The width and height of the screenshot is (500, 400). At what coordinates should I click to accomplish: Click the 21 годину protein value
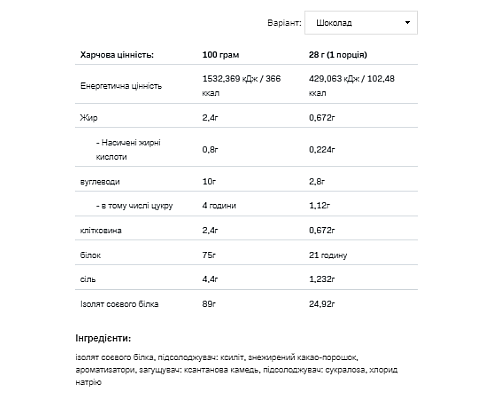328,255
